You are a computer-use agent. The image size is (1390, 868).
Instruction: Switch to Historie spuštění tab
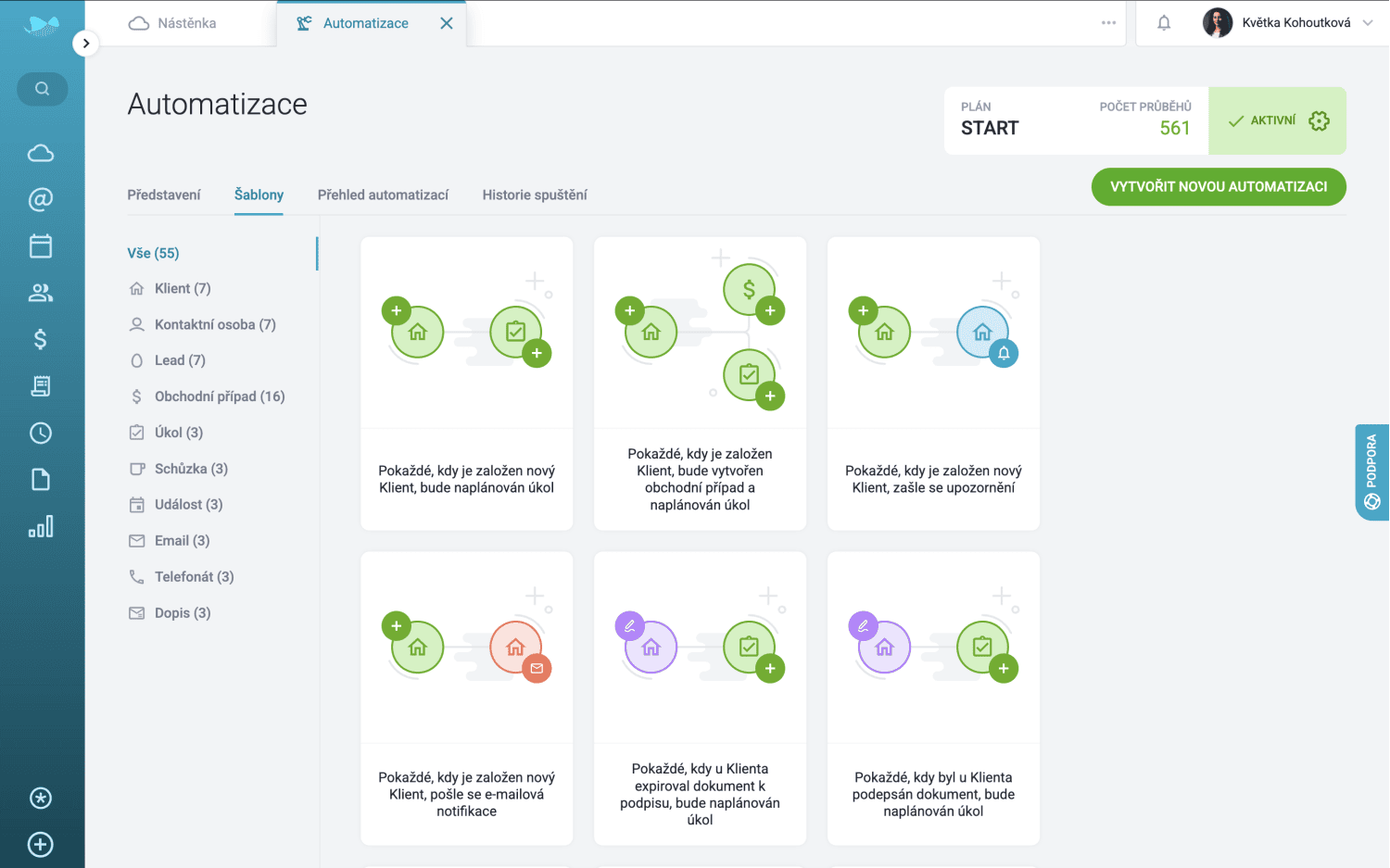[x=535, y=195]
